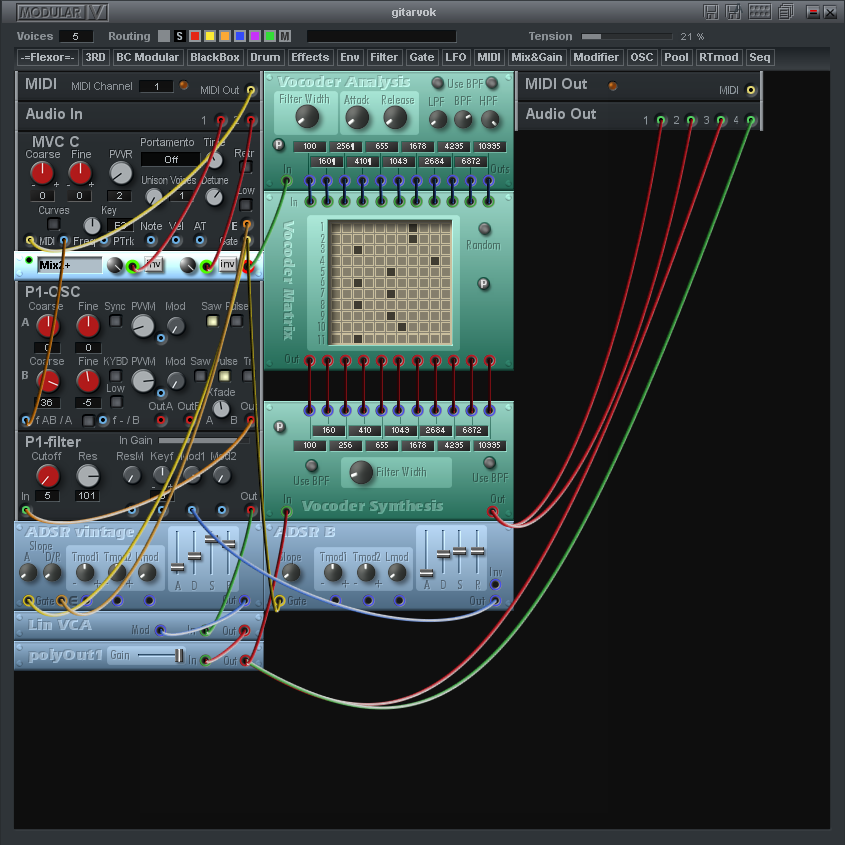Image resolution: width=845 pixels, height=845 pixels.
Task: Click the leftmost floppy disk save icon
Action: (x=711, y=12)
